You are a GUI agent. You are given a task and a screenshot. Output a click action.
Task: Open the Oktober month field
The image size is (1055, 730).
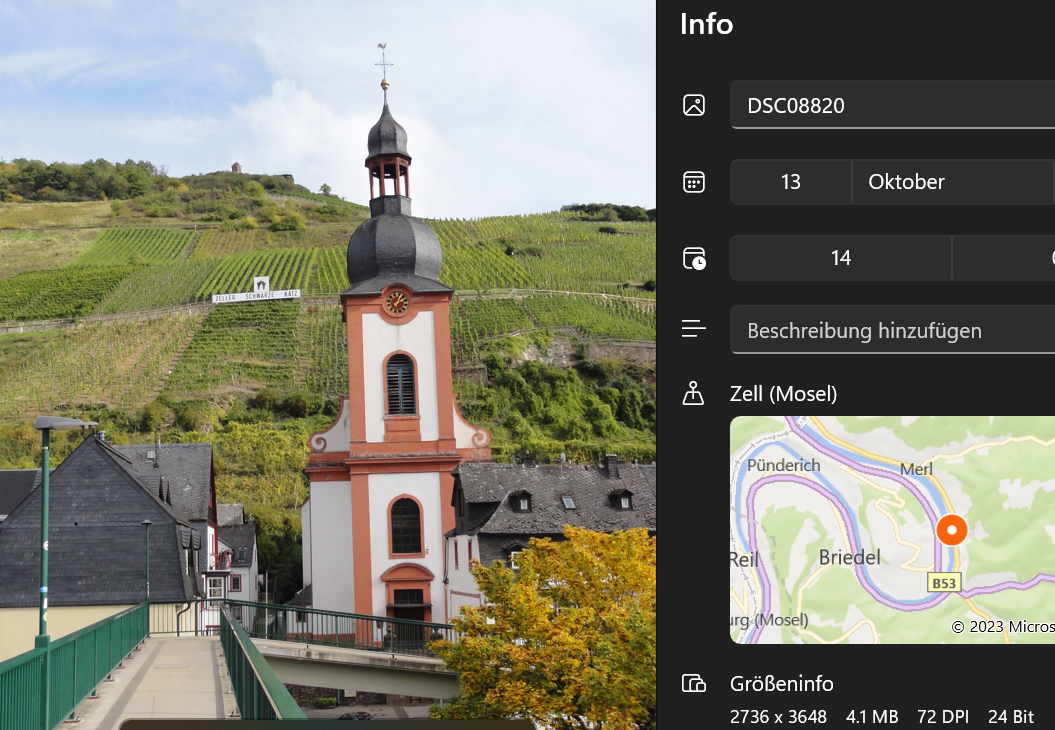[x=950, y=182]
